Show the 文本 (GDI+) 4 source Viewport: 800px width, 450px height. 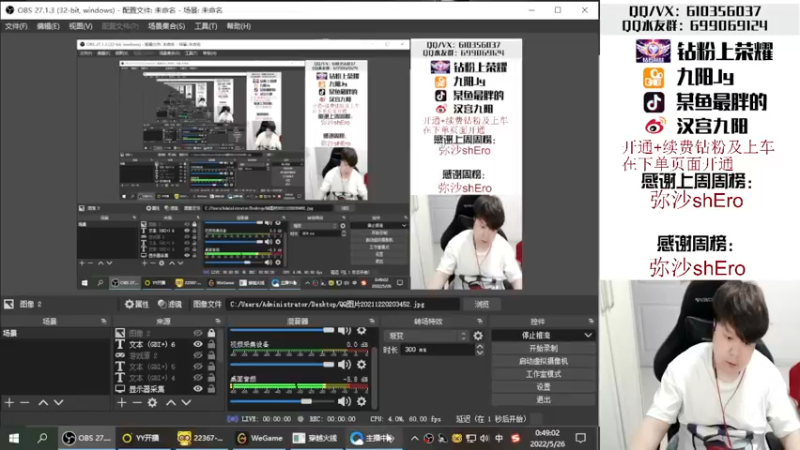(198, 378)
